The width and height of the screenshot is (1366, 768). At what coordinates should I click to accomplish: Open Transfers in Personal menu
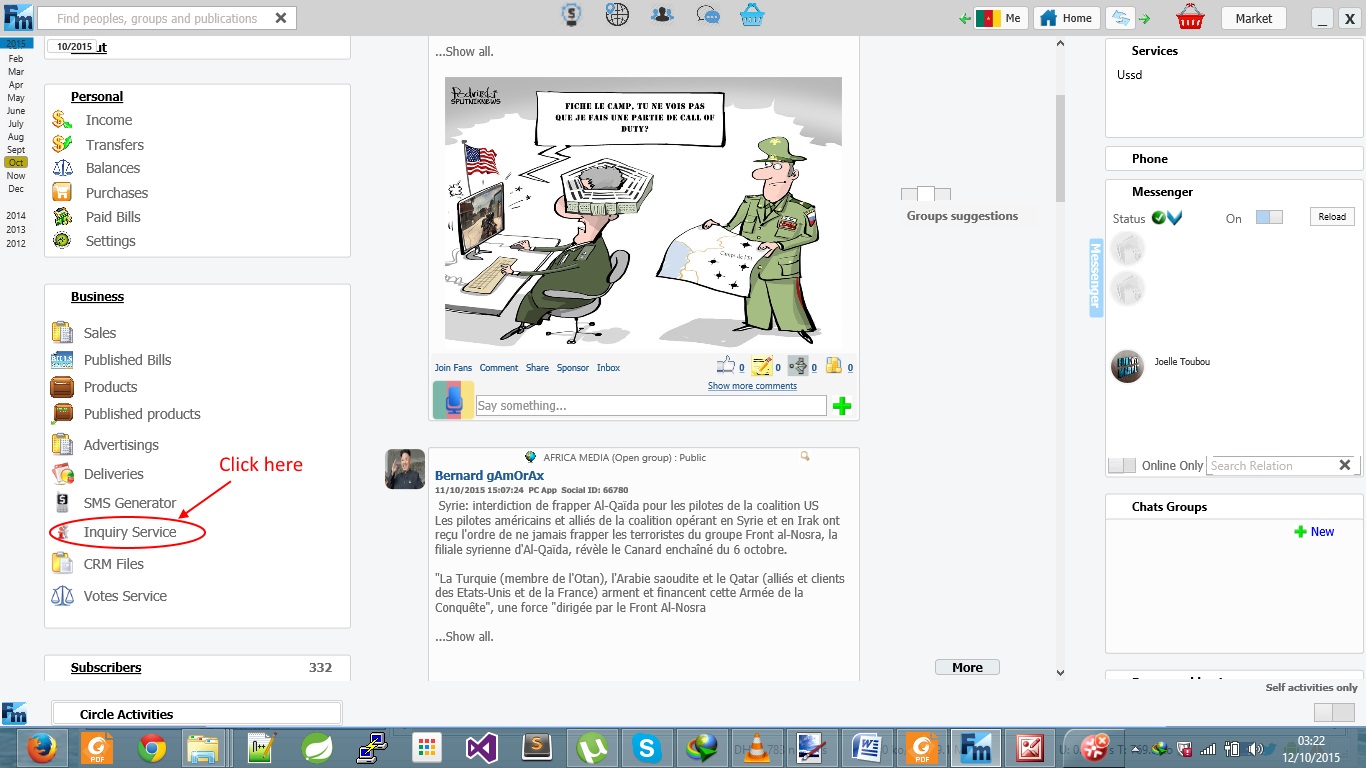tap(114, 144)
